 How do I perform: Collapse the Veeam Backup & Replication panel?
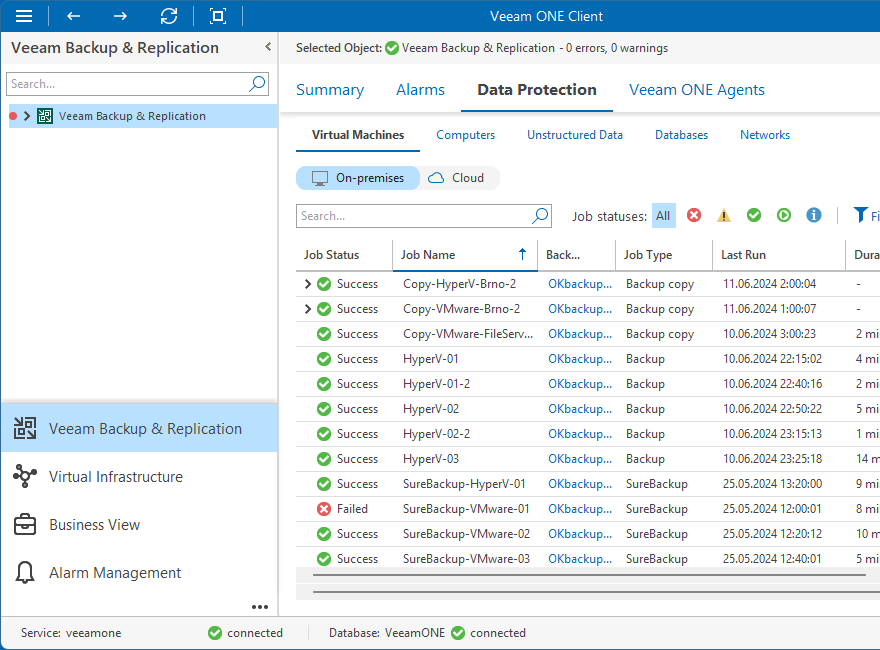pos(267,47)
